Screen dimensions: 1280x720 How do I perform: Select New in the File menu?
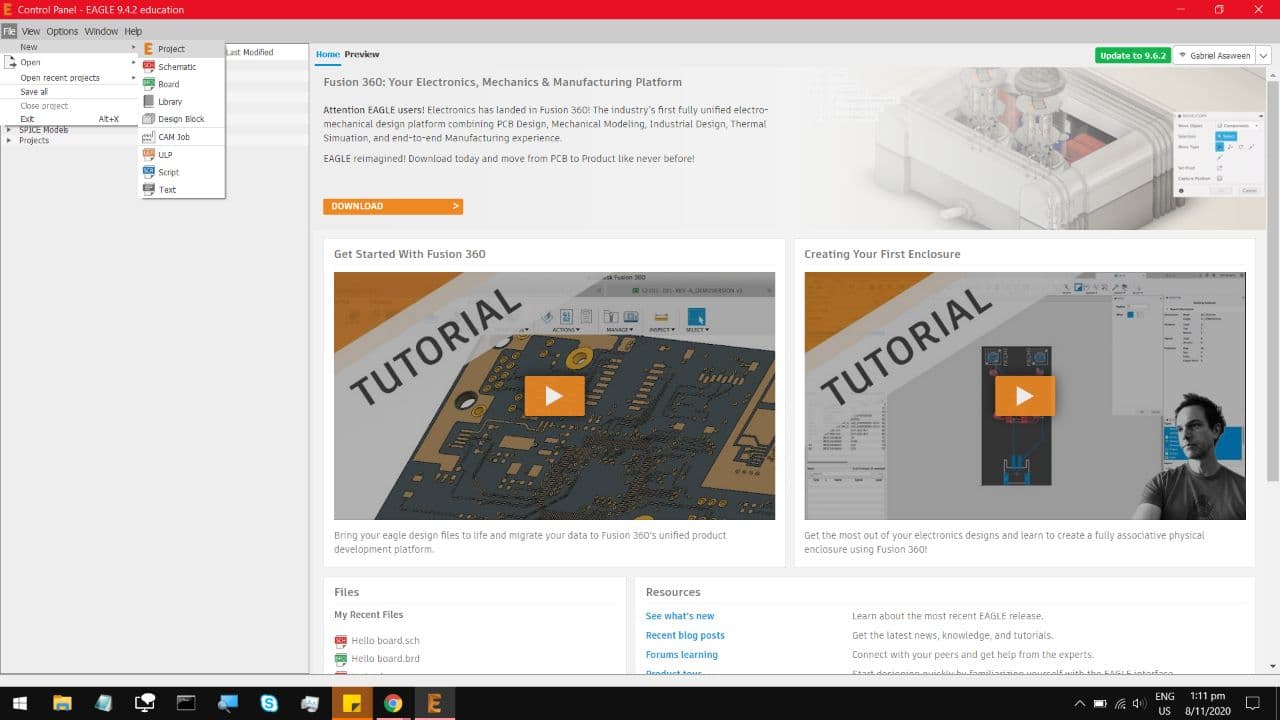pyautogui.click(x=69, y=47)
